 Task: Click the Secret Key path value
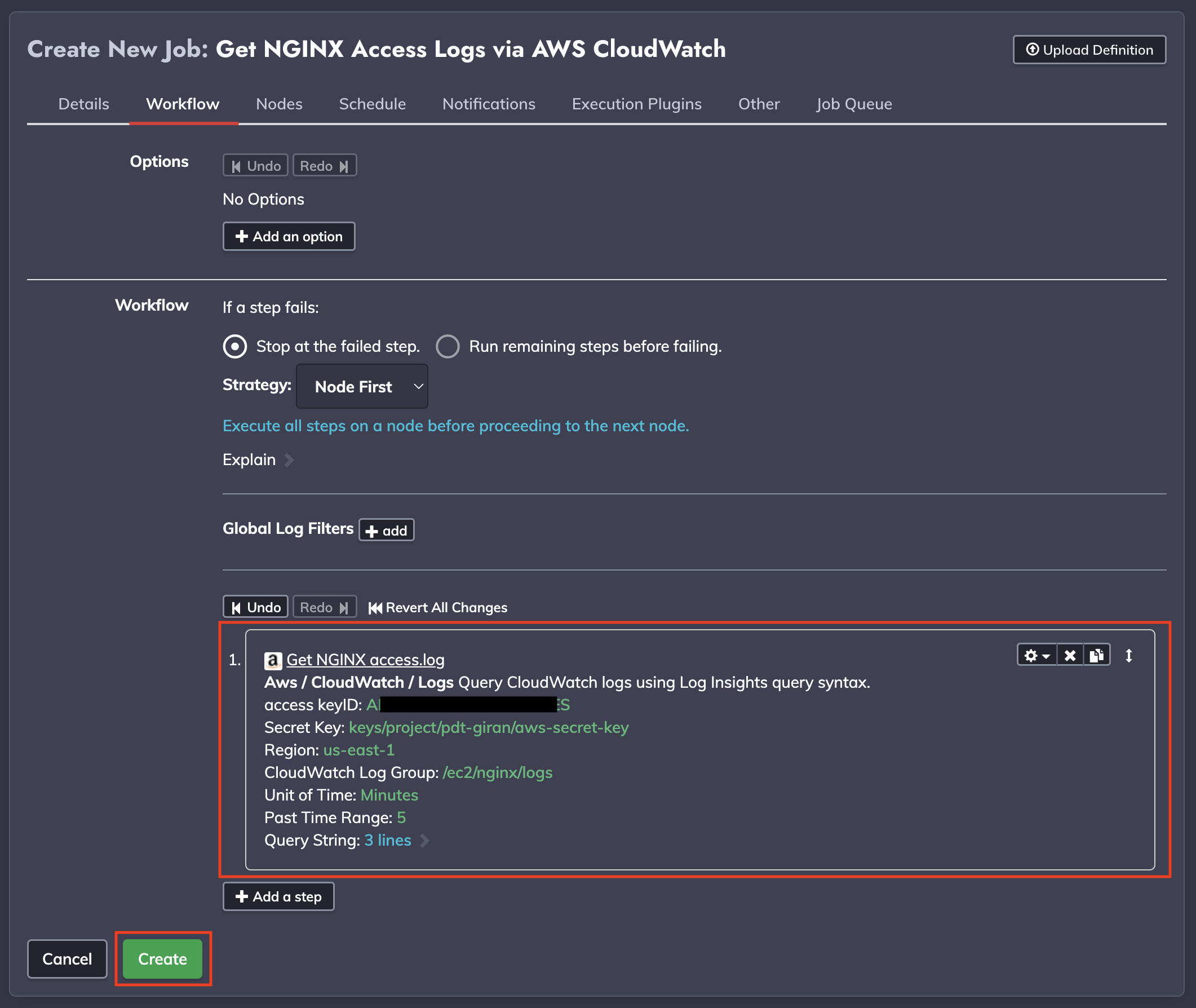(489, 727)
